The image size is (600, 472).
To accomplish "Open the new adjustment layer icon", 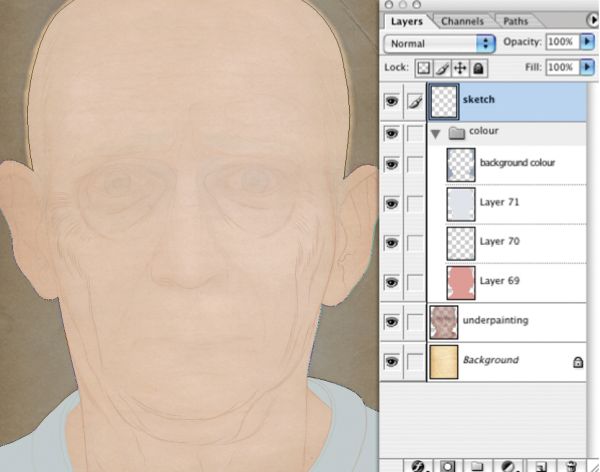I will click(x=509, y=466).
